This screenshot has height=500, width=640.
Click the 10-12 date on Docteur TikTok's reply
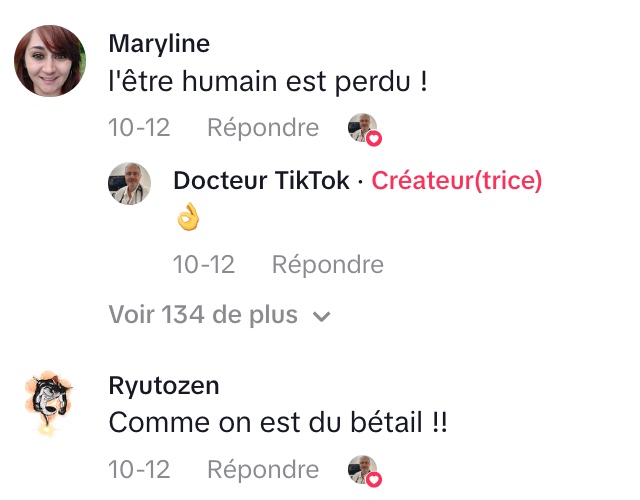(x=204, y=264)
